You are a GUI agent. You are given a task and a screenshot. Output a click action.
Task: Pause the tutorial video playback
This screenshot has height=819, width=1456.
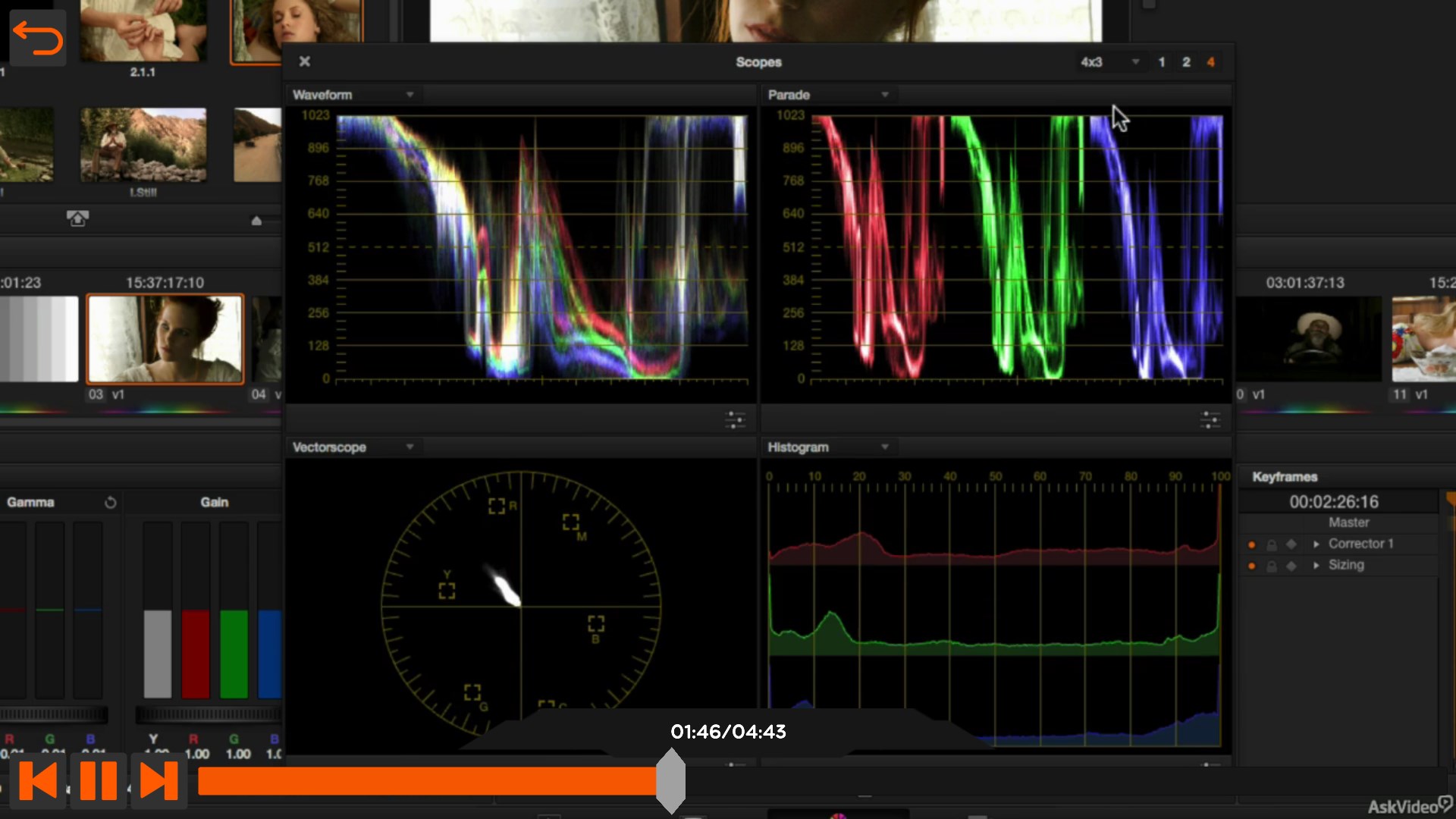(98, 780)
